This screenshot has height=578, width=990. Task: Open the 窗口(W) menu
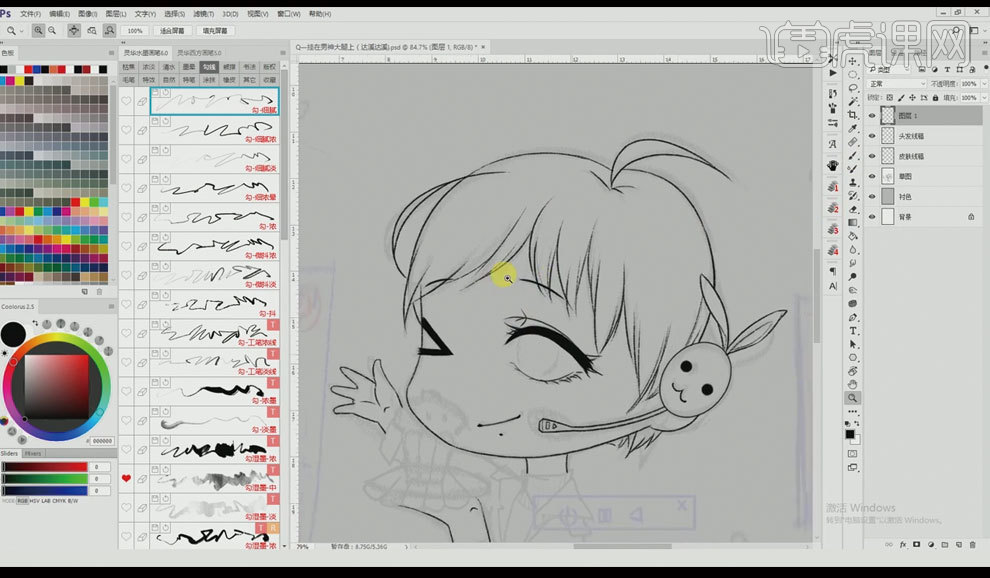[289, 13]
